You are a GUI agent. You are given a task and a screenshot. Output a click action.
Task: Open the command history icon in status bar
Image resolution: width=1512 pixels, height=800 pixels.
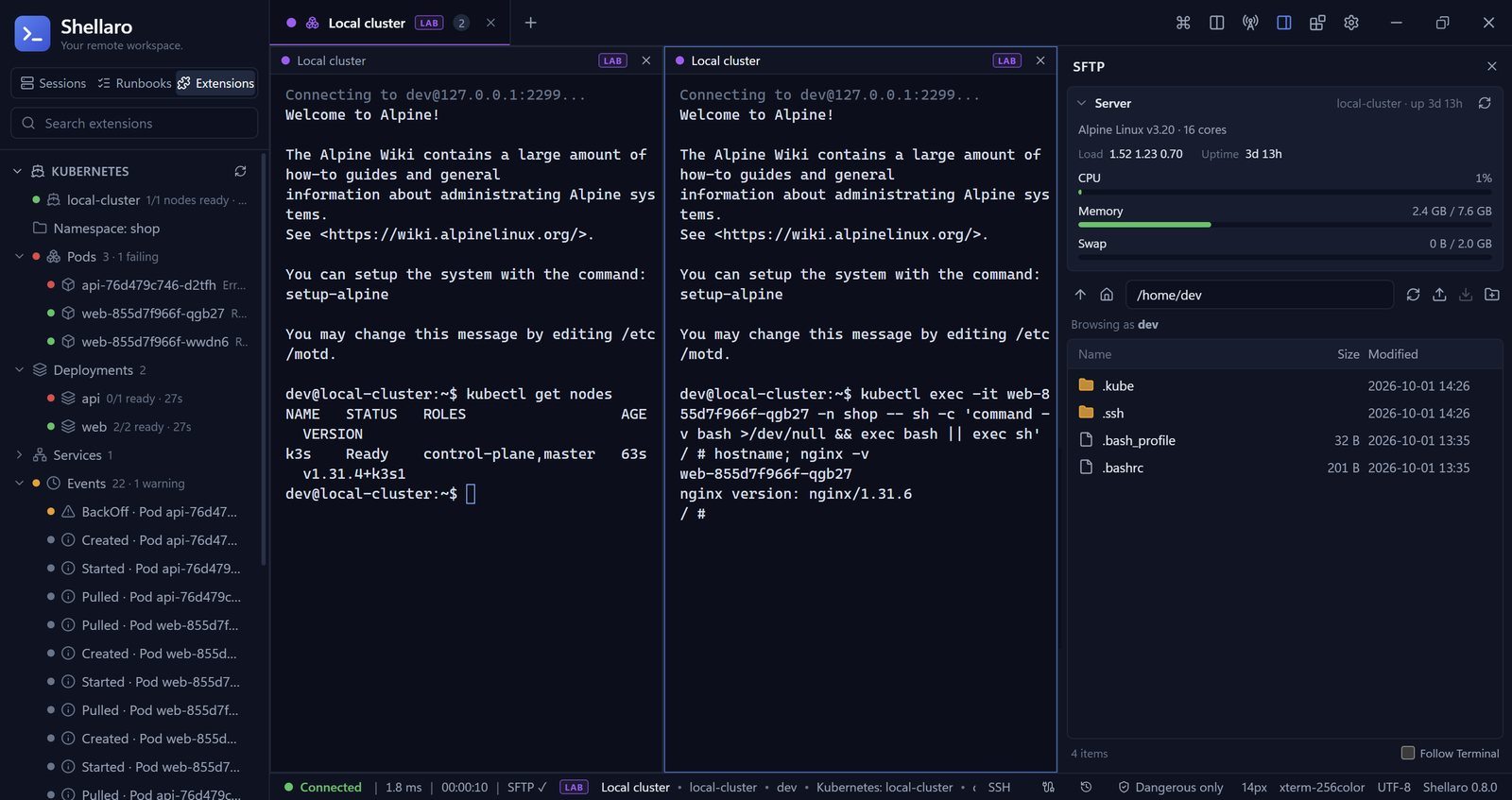coord(1086,787)
